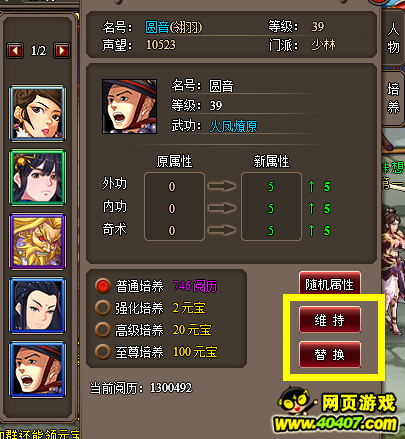Viewport: 405px width, 439px height.
Task: Select the green-framed dark-haired girl portrait
Action: (x=37, y=177)
